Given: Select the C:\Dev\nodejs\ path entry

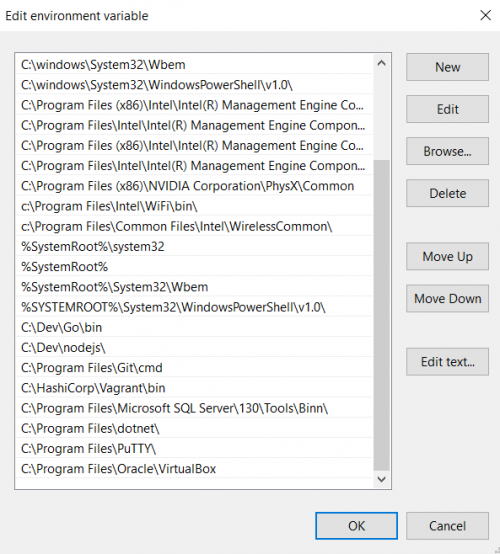Looking at the screenshot, I should click(194, 348).
